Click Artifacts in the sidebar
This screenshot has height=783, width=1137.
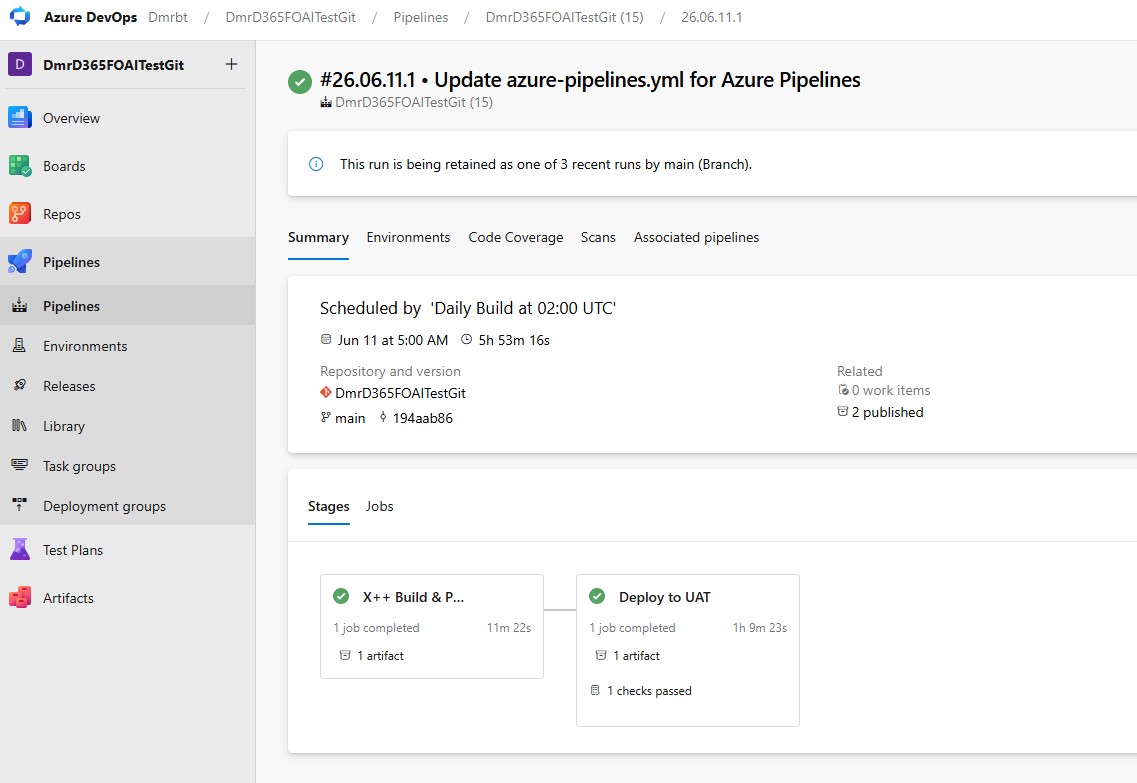pyautogui.click(x=68, y=598)
